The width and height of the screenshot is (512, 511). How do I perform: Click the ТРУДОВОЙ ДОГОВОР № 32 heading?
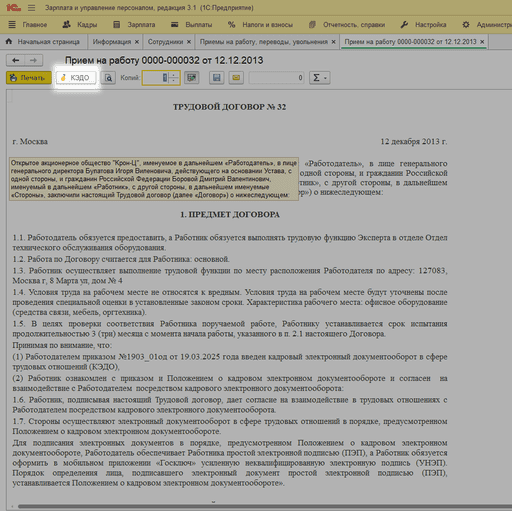pos(230,107)
